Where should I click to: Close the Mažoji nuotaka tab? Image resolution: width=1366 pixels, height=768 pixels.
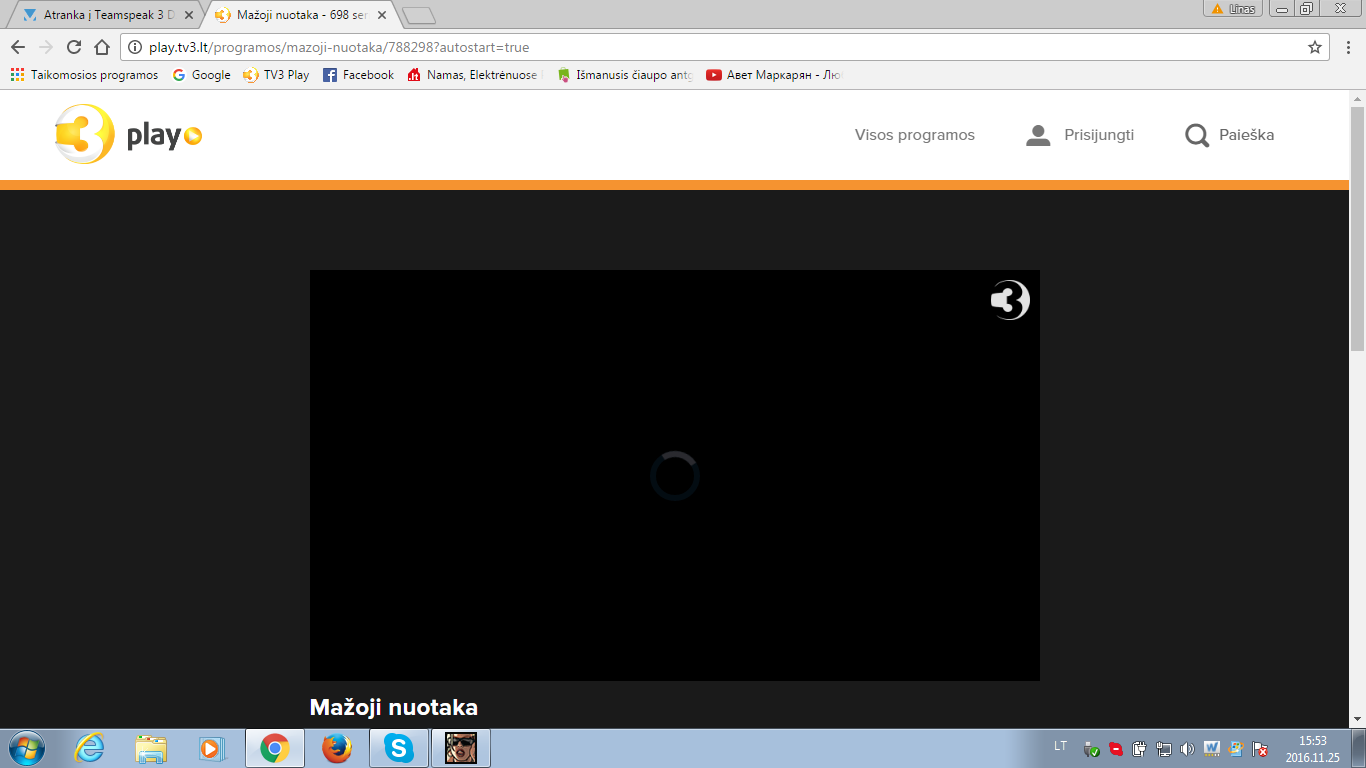[381, 15]
